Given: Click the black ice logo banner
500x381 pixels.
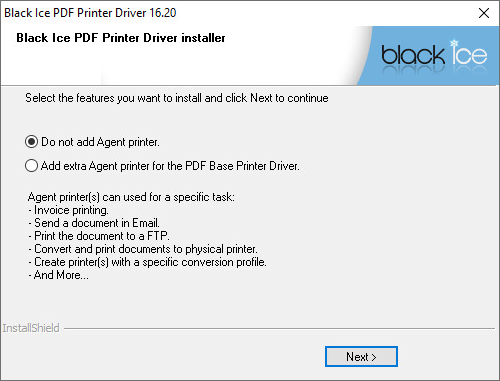Looking at the screenshot, I should point(428,56).
